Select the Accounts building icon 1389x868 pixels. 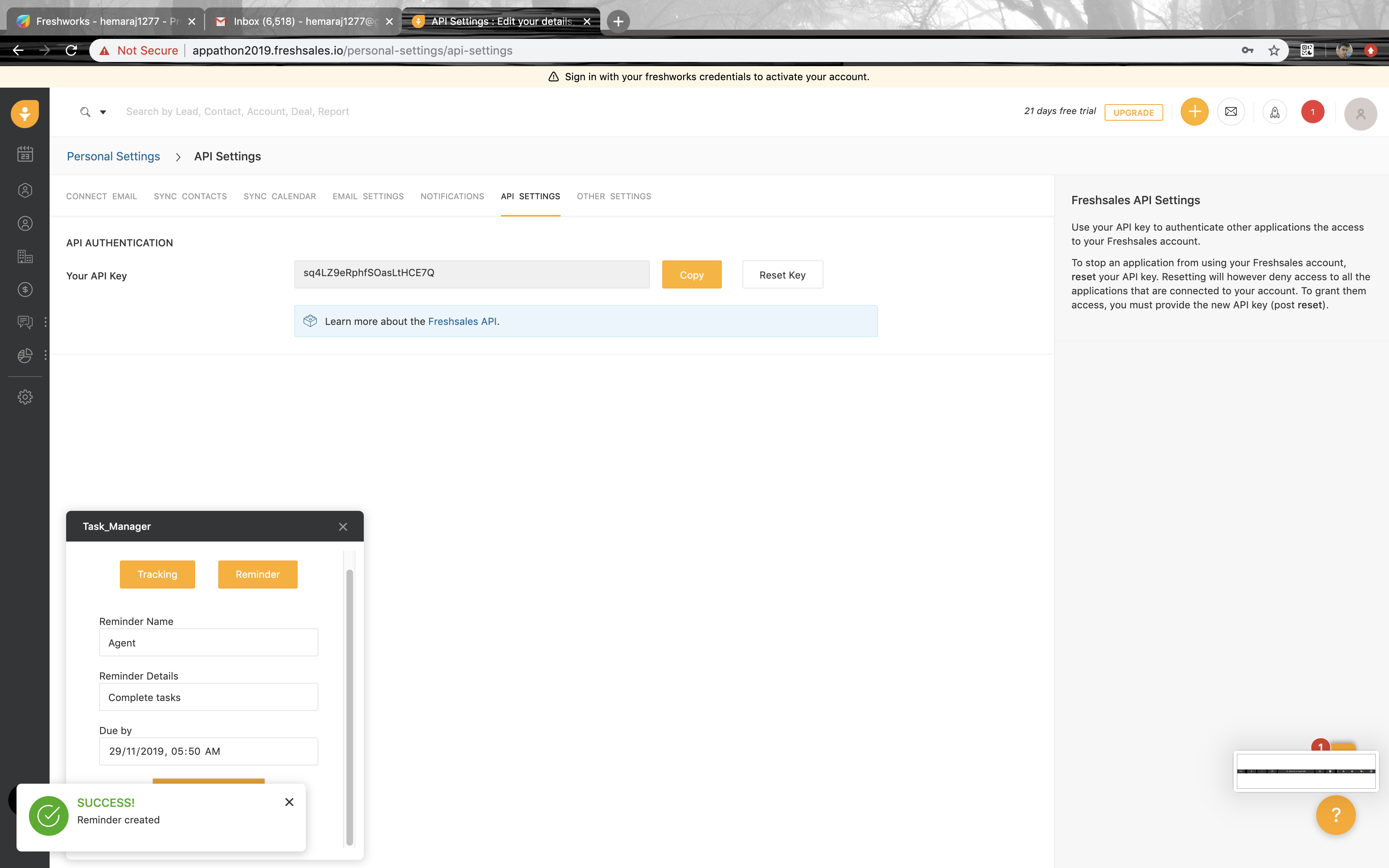[25, 257]
